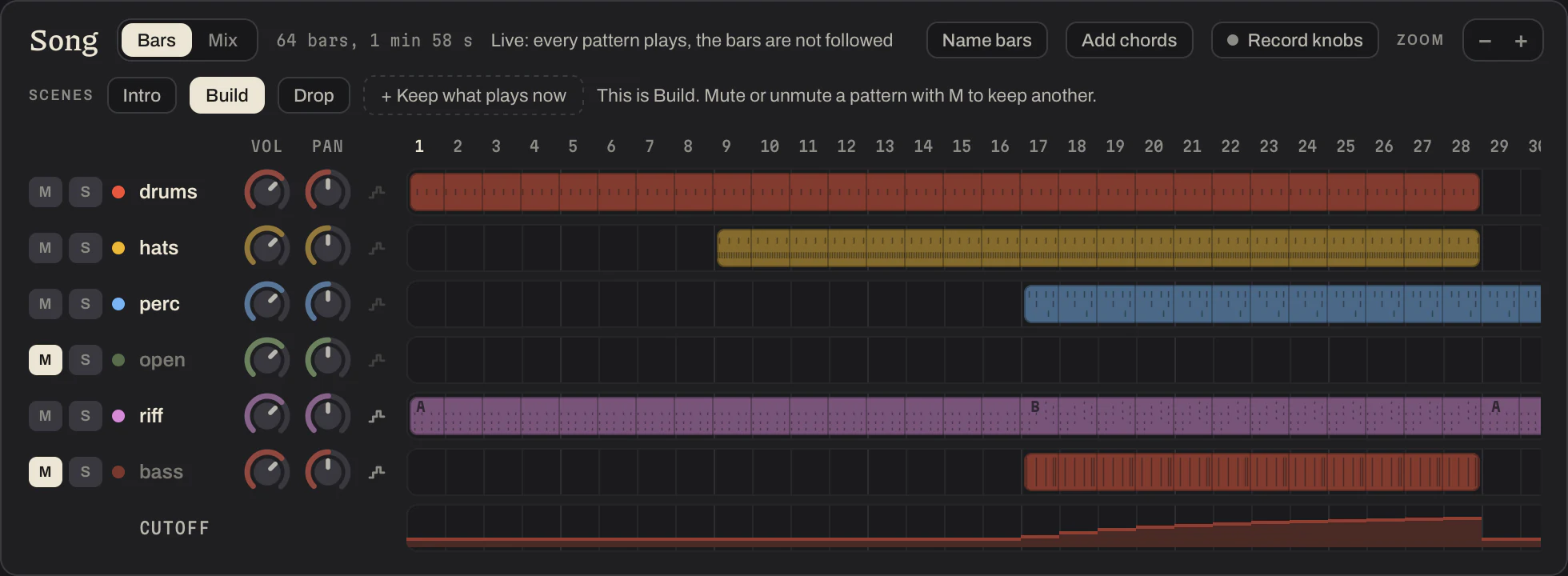1568x576 pixels.
Task: Open automation icon on riff track
Action: [x=377, y=416]
